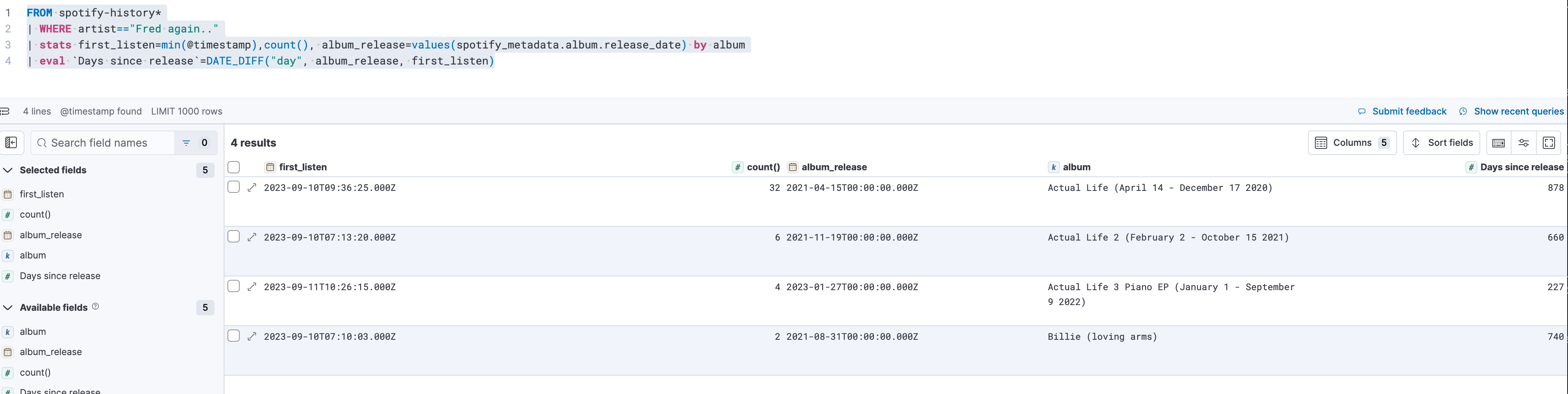Viewport: 1568px width, 394px height.
Task: Click the Days since release value 878
Action: pyautogui.click(x=1555, y=187)
